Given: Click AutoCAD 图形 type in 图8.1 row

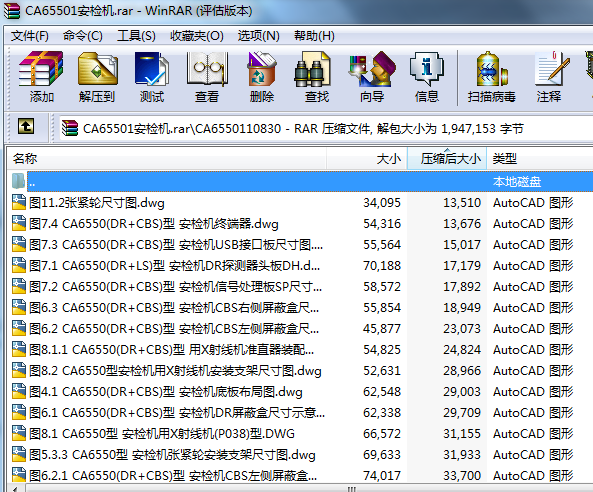Looking at the screenshot, I should (533, 434).
